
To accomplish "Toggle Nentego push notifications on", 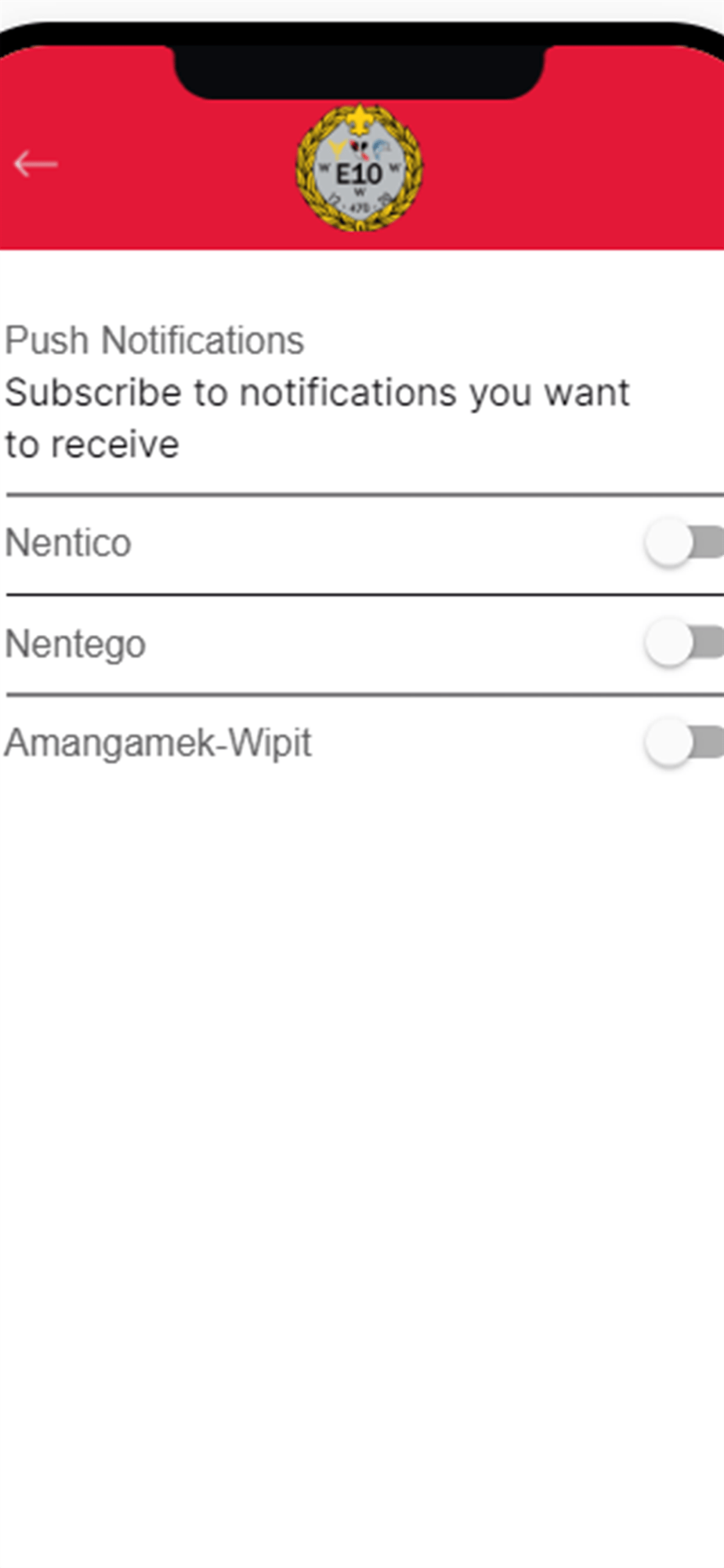I will pos(683,643).
